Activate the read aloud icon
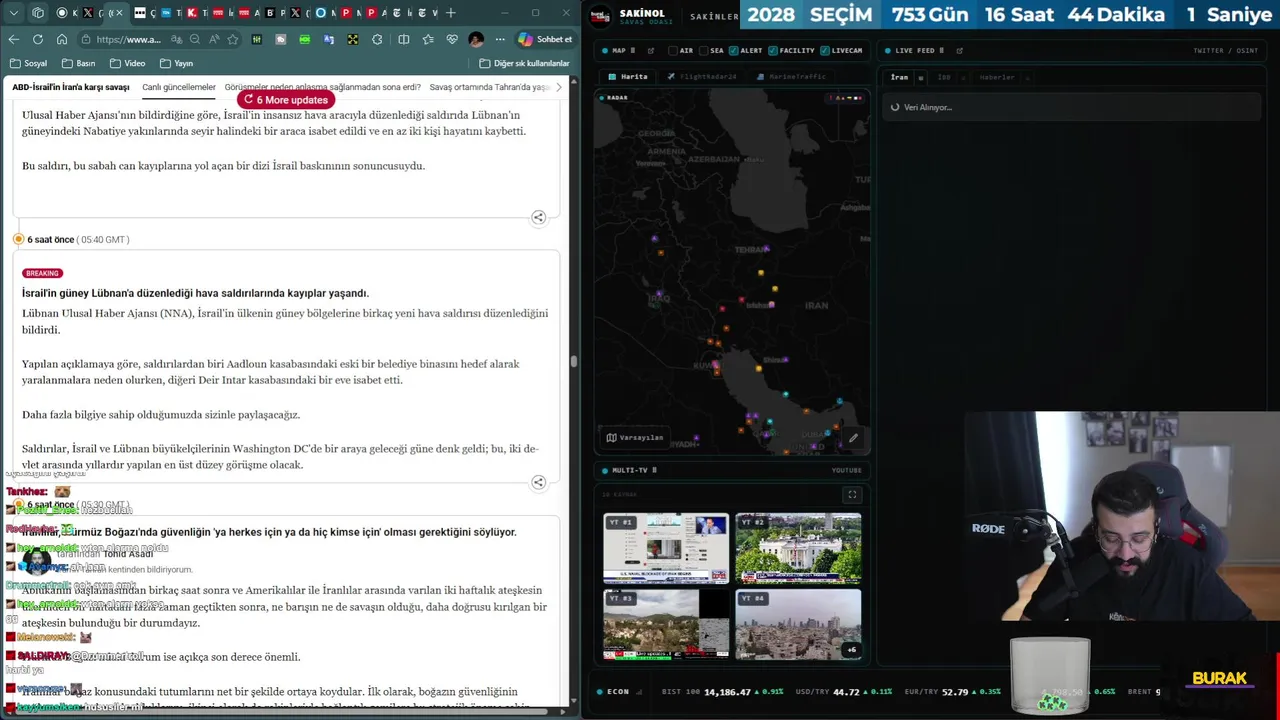Viewport: 1280px width, 720px height. [214, 39]
